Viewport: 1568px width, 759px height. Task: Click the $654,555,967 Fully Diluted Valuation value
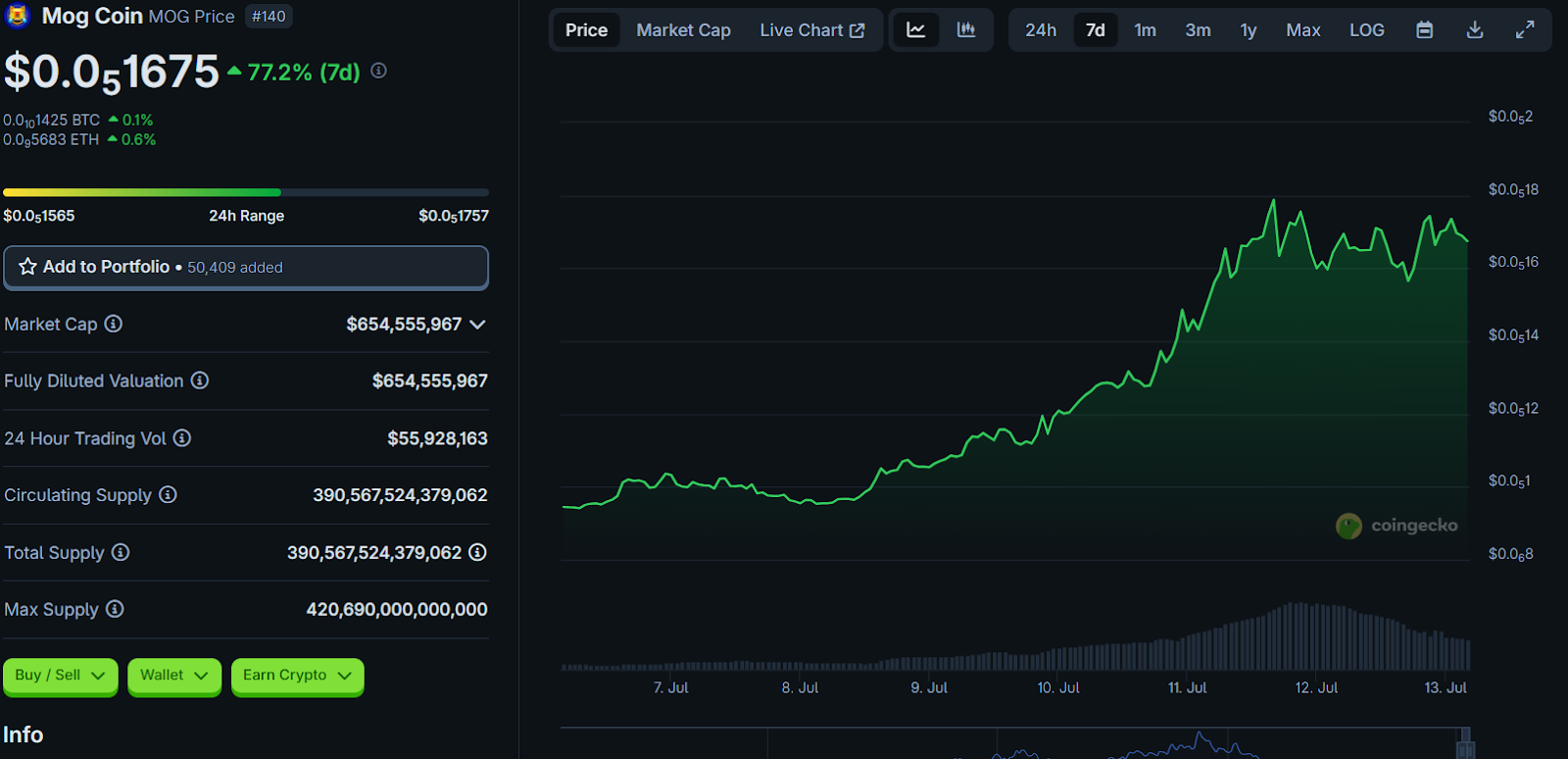click(429, 380)
